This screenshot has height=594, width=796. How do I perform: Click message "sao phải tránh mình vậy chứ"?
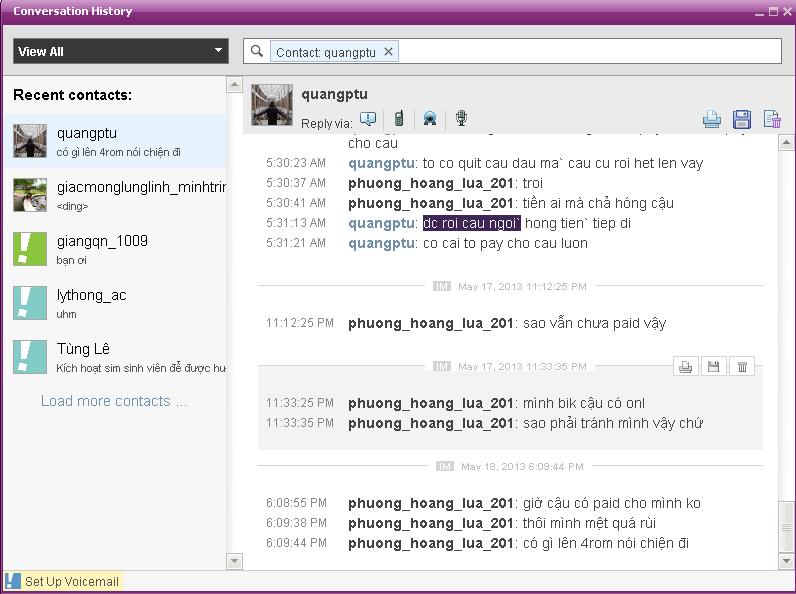click(613, 423)
